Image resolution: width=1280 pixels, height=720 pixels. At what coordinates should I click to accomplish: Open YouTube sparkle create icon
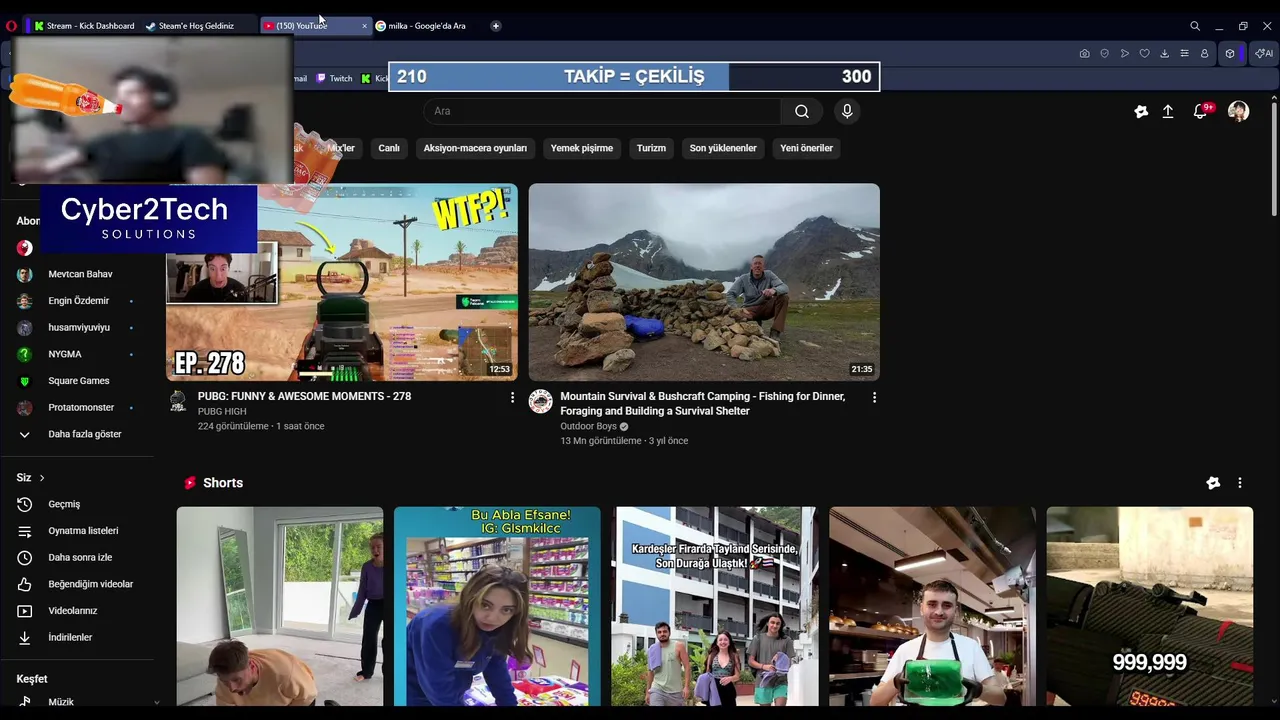[x=1141, y=111]
